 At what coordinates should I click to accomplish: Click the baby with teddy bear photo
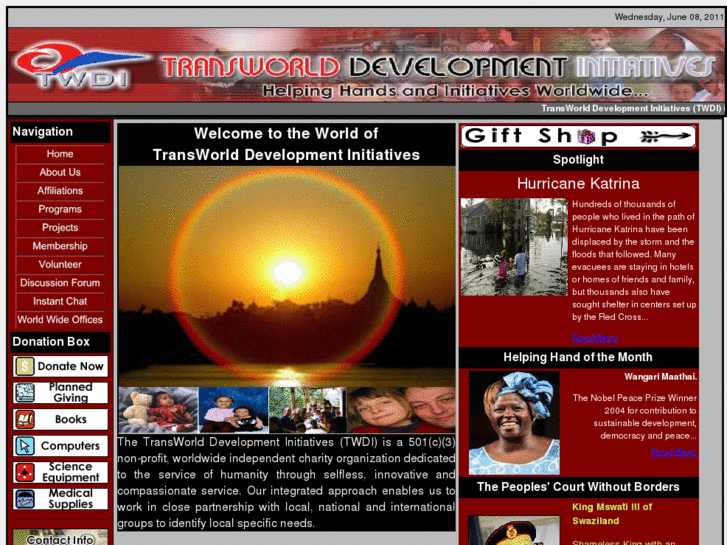(x=158, y=410)
